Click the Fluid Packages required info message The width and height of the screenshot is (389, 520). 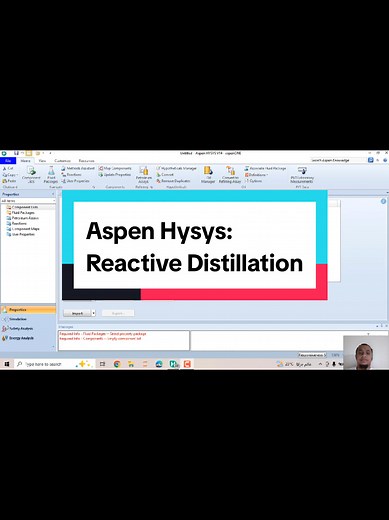103,334
